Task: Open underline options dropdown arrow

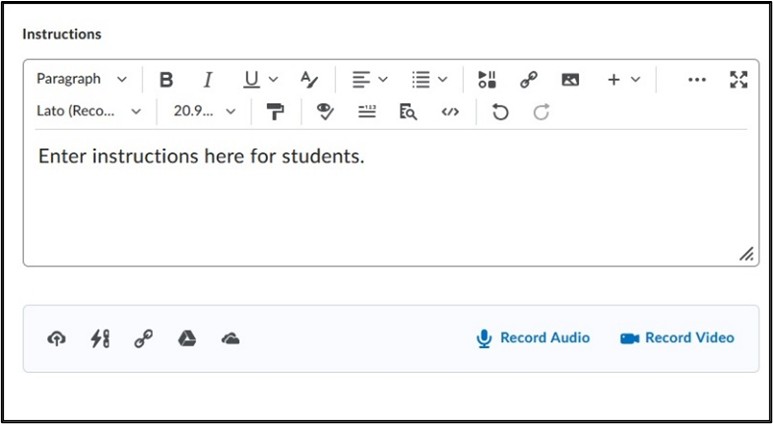Action: click(x=273, y=79)
